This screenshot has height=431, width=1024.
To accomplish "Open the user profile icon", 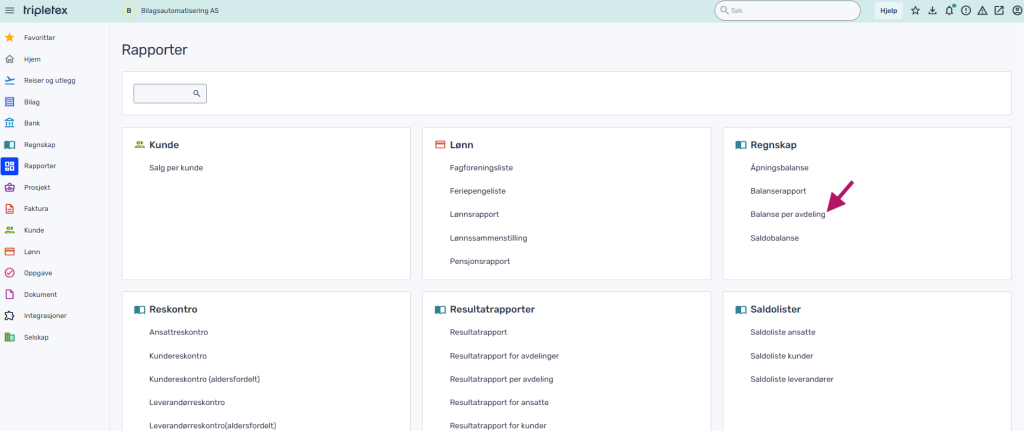I will point(1016,10).
